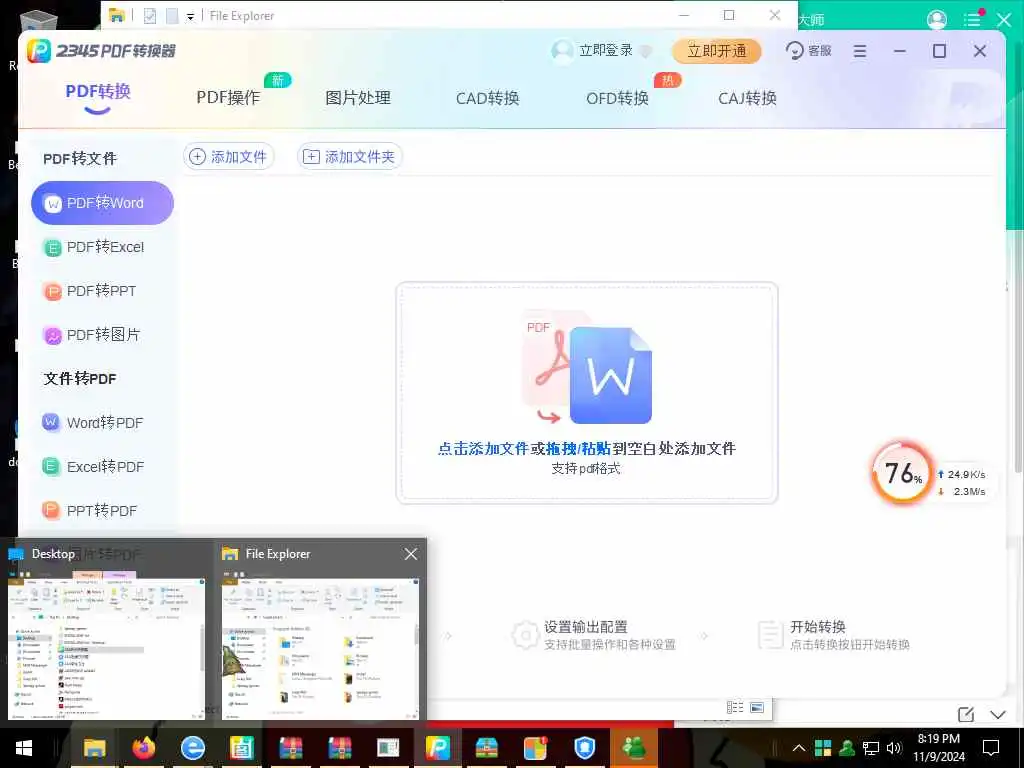Click the volume speaker tray icon
Image resolution: width=1024 pixels, height=768 pixels.
[x=894, y=748]
